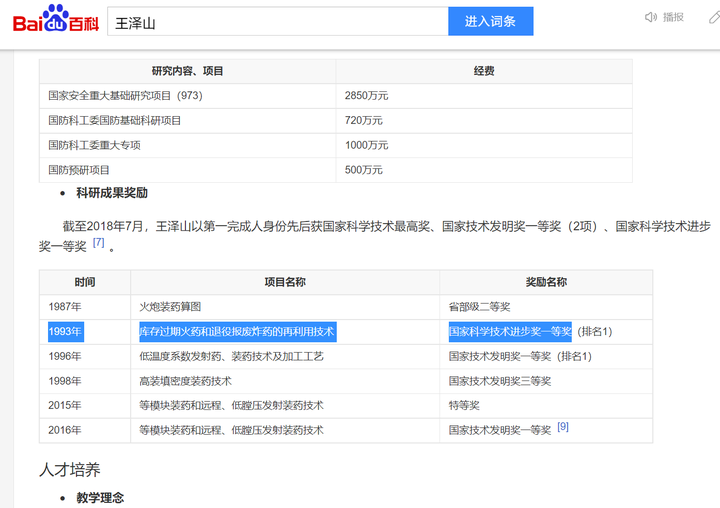Screen dimensions: 720x508
Task: Open reference link [9]
Action: [x=563, y=427]
